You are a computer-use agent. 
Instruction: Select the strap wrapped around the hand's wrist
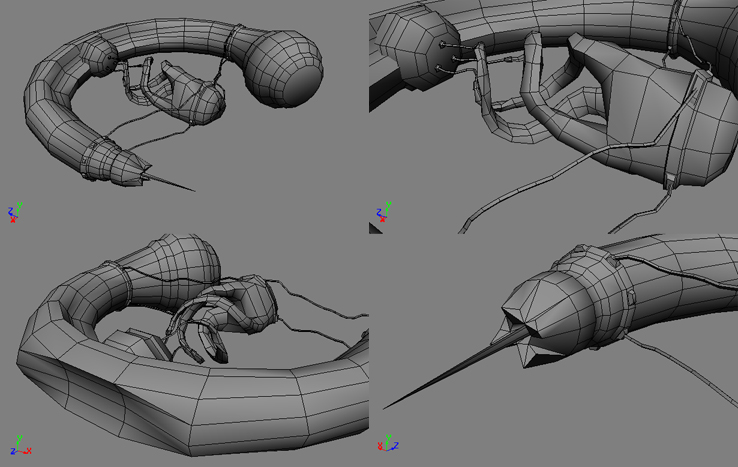point(692,130)
